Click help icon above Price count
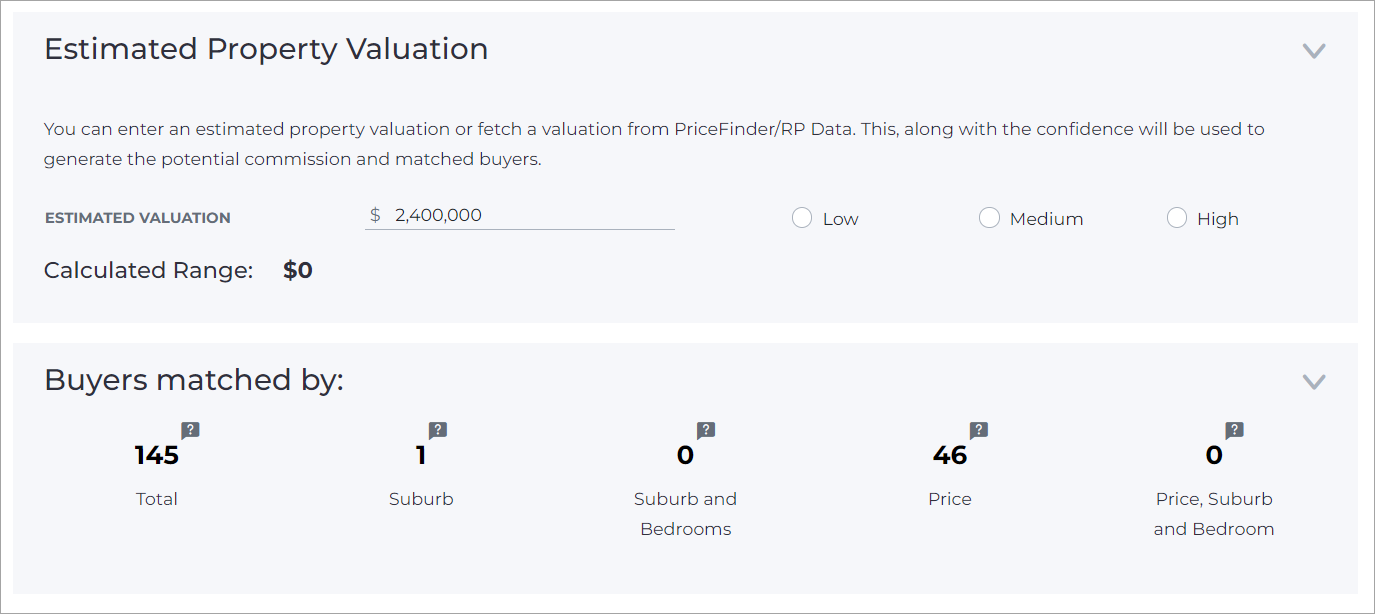Viewport: 1375px width, 614px height. pos(978,431)
